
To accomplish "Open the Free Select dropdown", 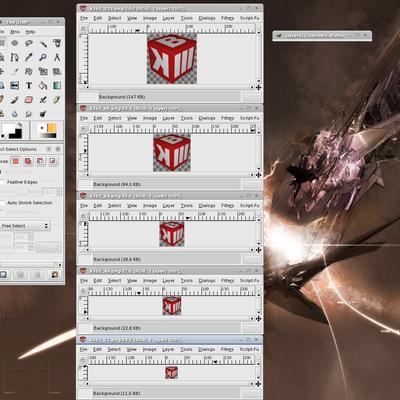I will coord(25,226).
